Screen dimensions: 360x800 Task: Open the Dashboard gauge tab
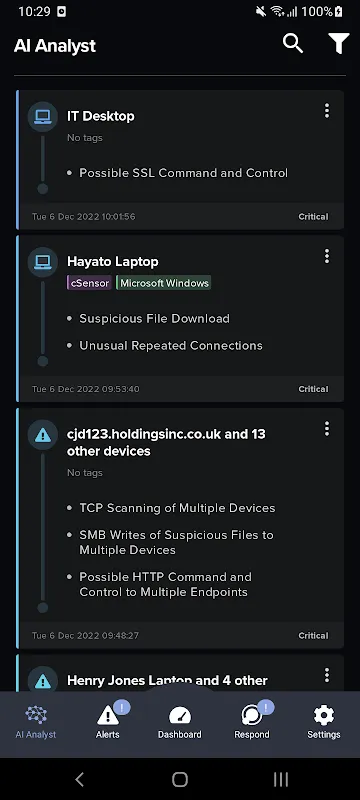(x=179, y=722)
